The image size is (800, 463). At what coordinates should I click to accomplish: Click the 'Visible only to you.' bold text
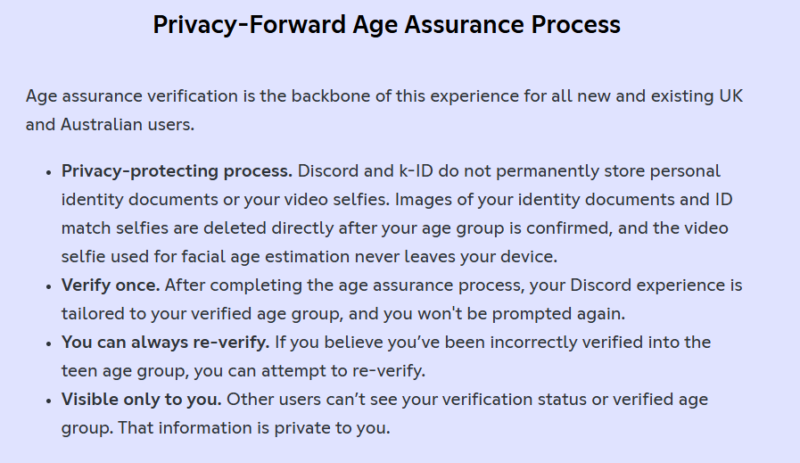(x=141, y=399)
